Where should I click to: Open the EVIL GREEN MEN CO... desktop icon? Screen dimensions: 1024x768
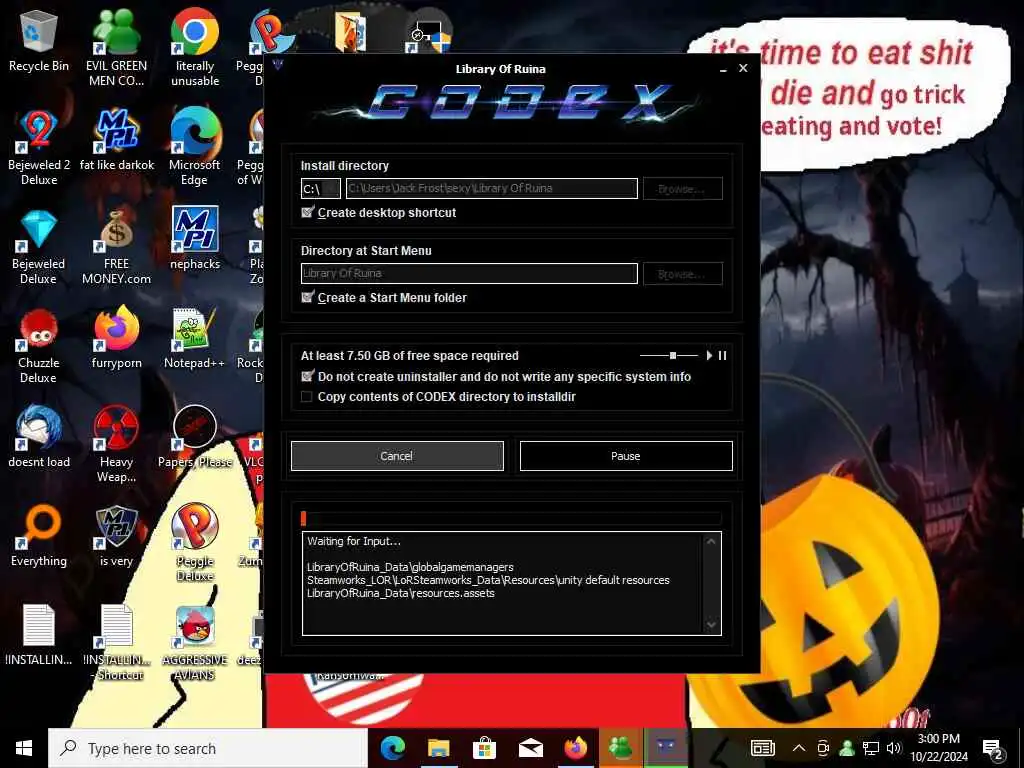click(116, 48)
